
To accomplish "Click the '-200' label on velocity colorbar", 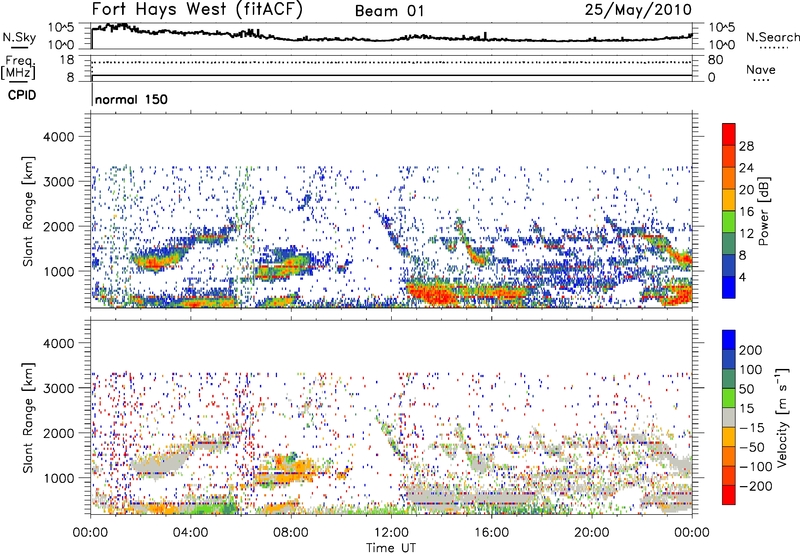I will [756, 487].
